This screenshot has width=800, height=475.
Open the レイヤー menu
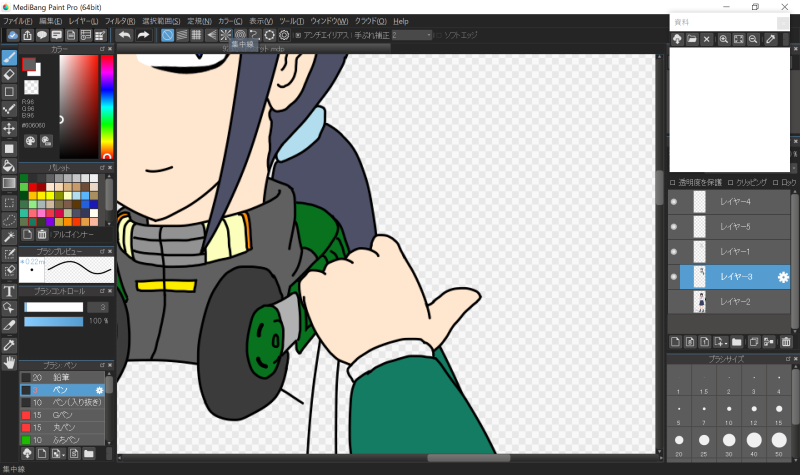click(81, 21)
